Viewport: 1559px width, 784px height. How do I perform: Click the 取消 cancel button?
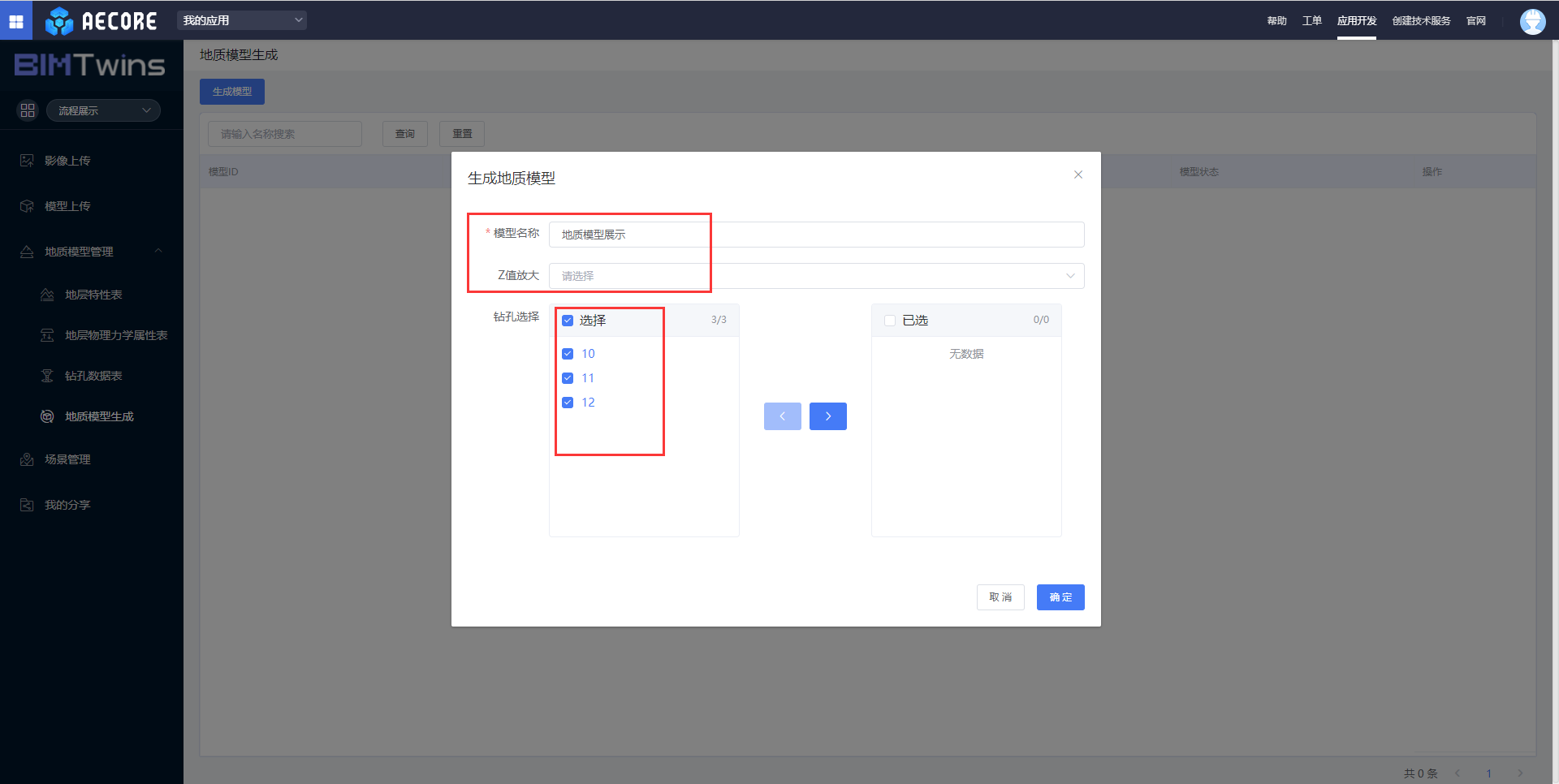[1000, 597]
